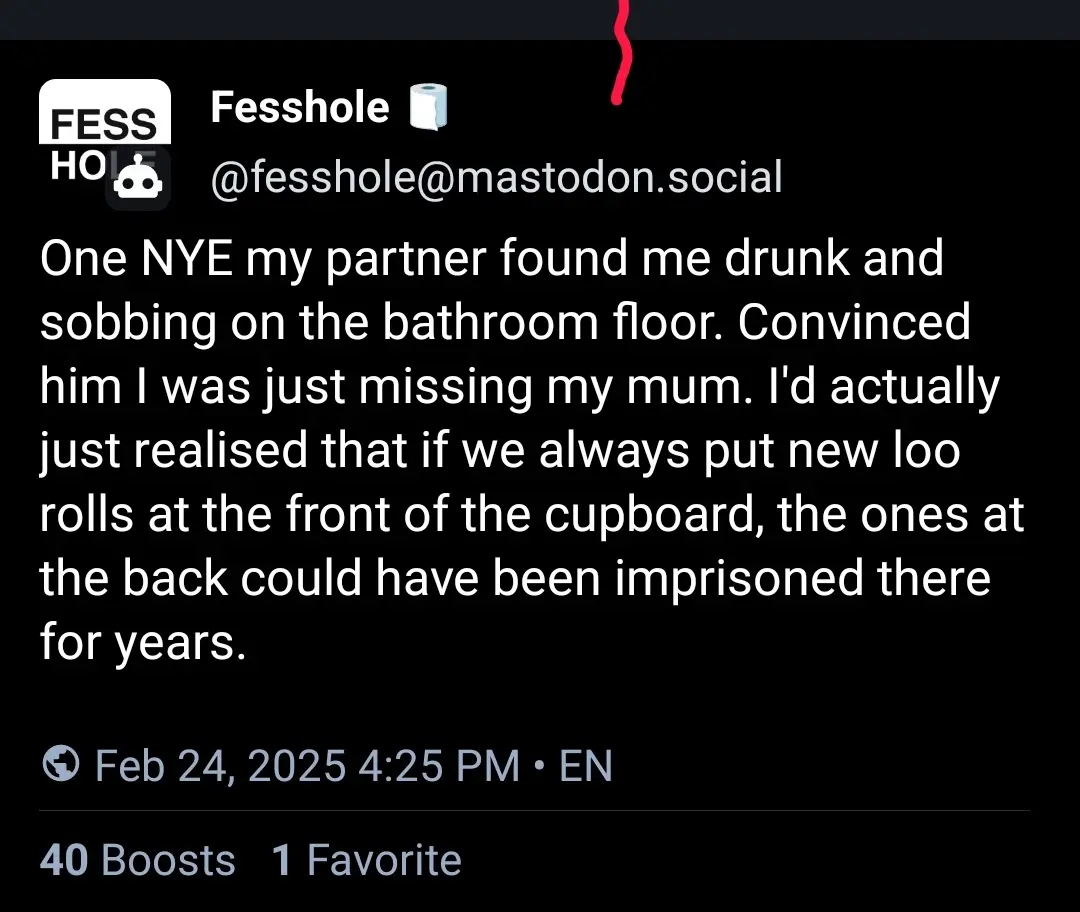
Task: Open the Fesshole display name
Action: pos(300,107)
